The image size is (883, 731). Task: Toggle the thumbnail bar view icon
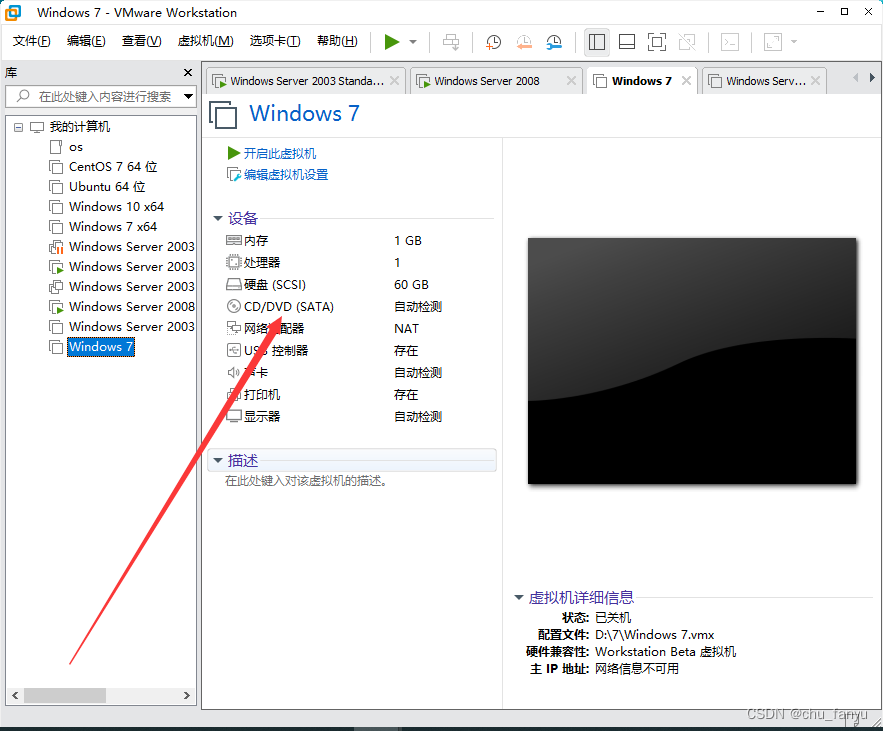click(x=627, y=42)
